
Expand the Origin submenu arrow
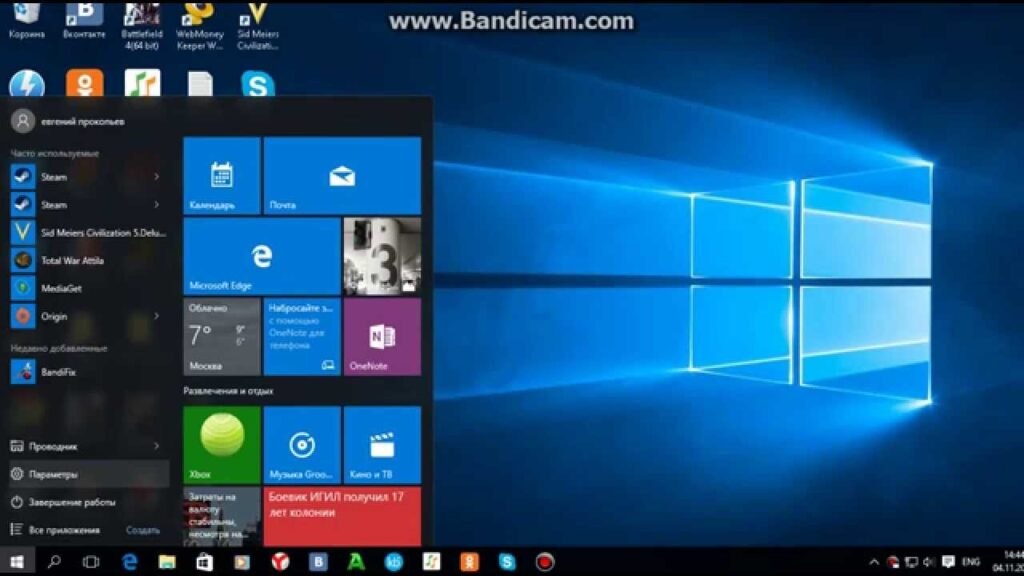157,316
